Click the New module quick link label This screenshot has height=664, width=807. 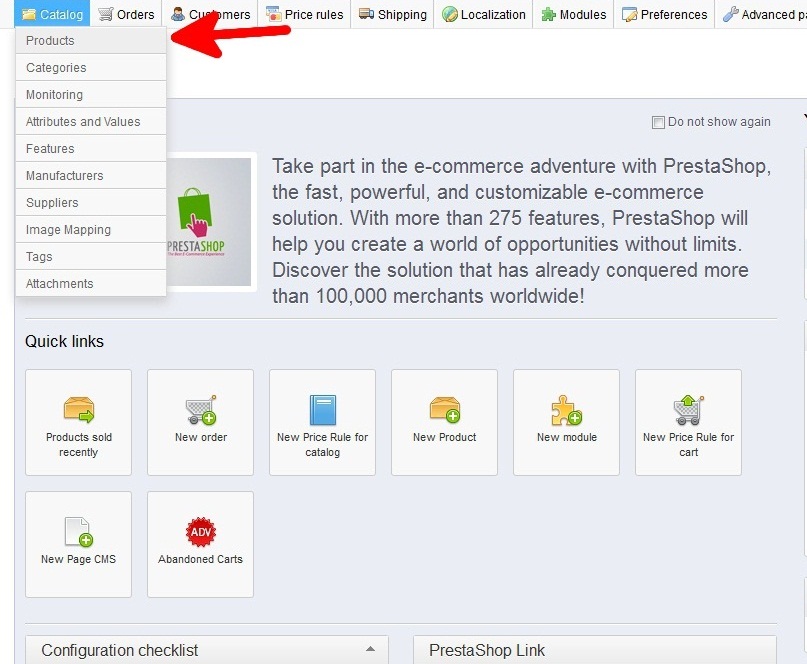click(567, 437)
